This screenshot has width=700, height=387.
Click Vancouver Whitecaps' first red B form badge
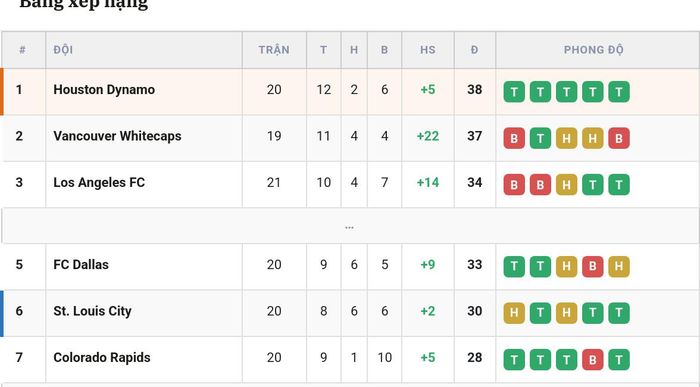coord(514,138)
